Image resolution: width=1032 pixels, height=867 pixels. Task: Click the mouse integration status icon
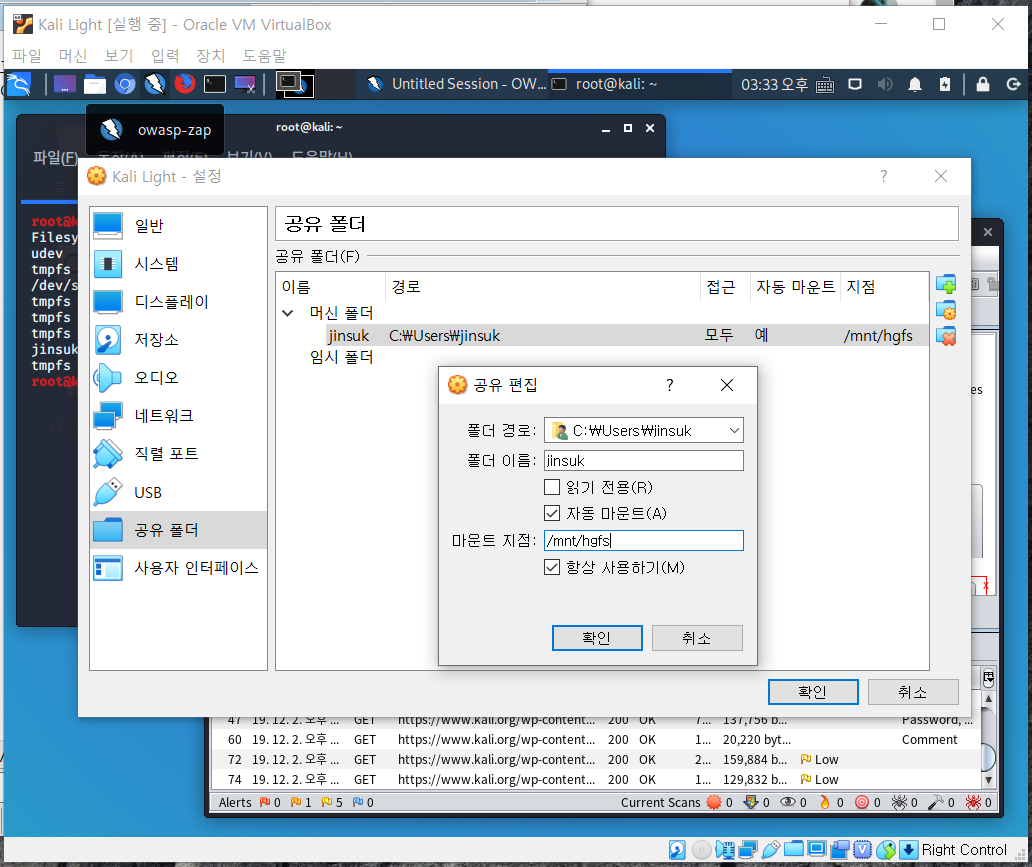click(886, 850)
